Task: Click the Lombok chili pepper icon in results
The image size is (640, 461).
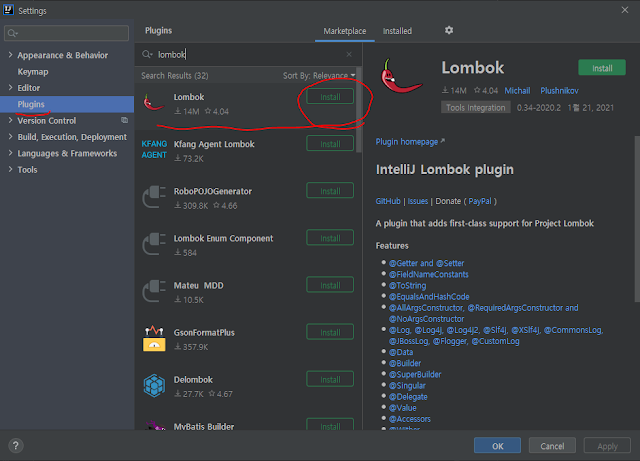Action: pyautogui.click(x=153, y=102)
